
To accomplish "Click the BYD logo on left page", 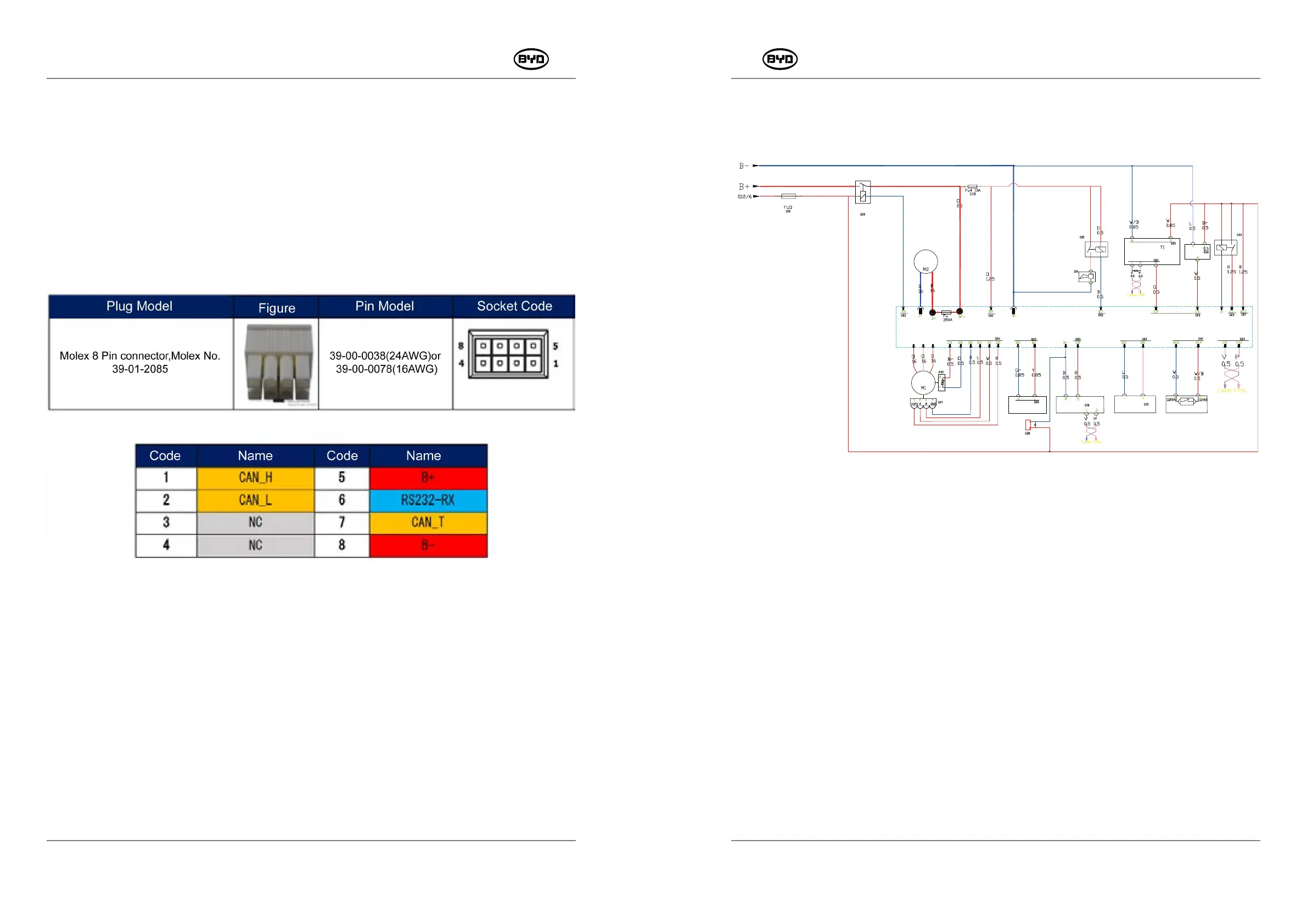I will coord(531,59).
